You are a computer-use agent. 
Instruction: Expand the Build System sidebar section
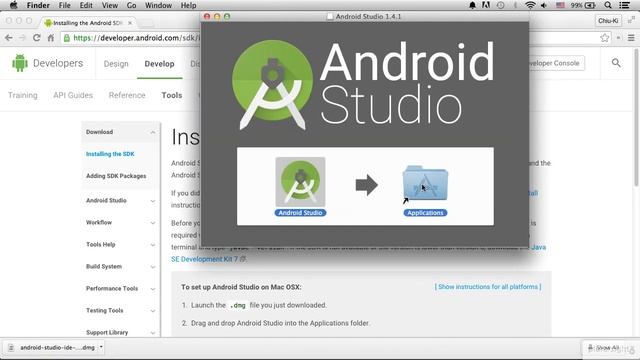tap(153, 267)
